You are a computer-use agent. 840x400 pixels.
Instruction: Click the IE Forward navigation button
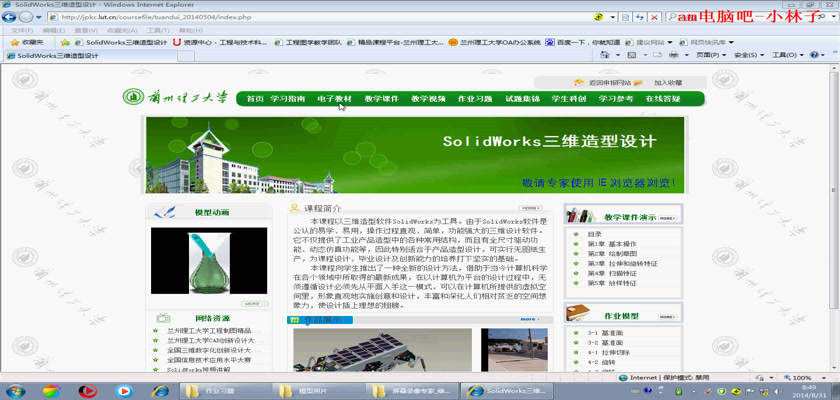click(26, 17)
